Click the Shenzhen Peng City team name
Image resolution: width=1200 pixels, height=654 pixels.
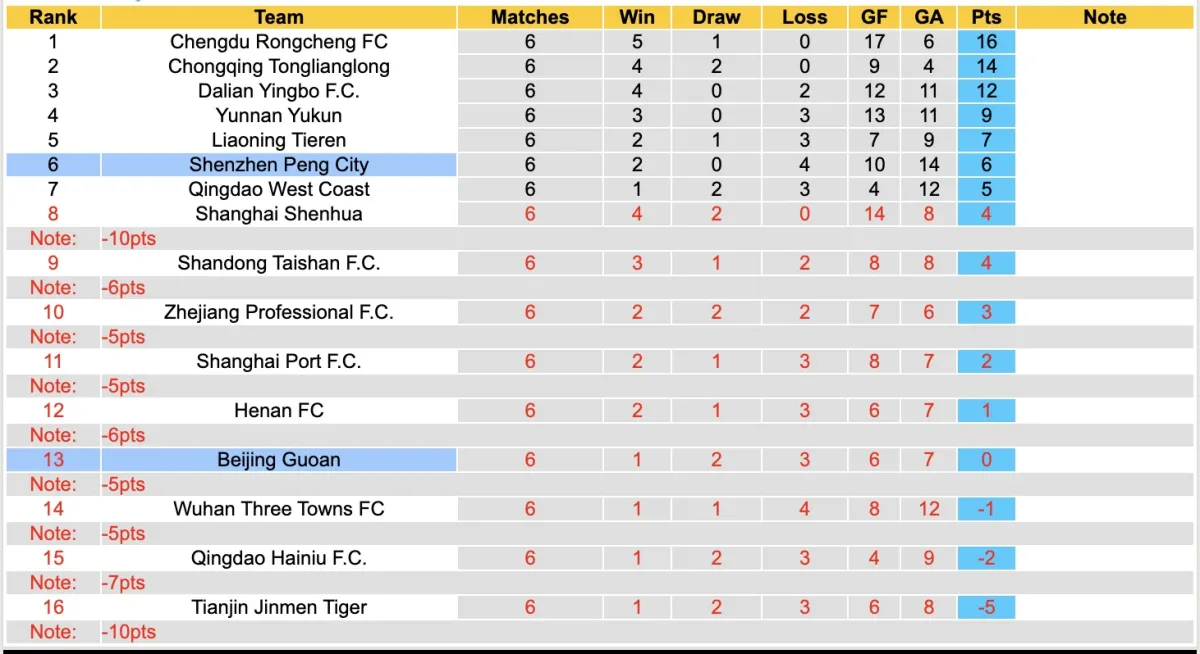click(279, 165)
